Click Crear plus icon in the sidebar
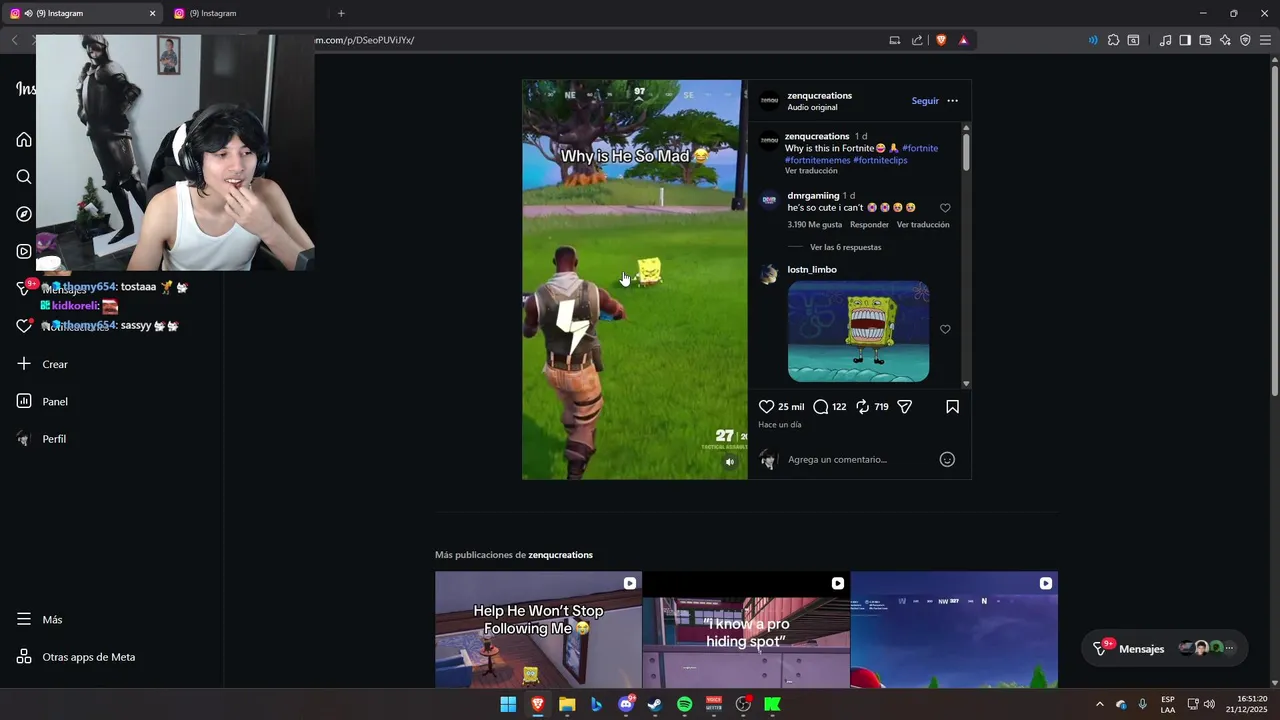1280x720 pixels. (24, 364)
